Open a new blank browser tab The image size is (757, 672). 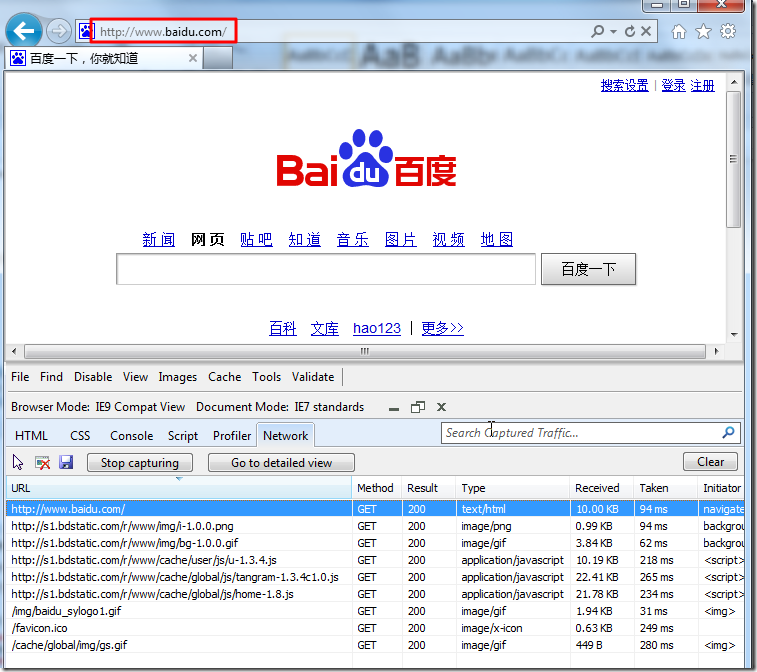click(218, 59)
